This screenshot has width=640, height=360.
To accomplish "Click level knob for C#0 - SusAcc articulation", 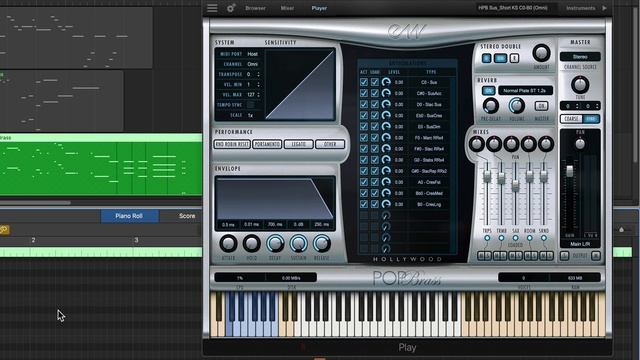I will (x=386, y=93).
